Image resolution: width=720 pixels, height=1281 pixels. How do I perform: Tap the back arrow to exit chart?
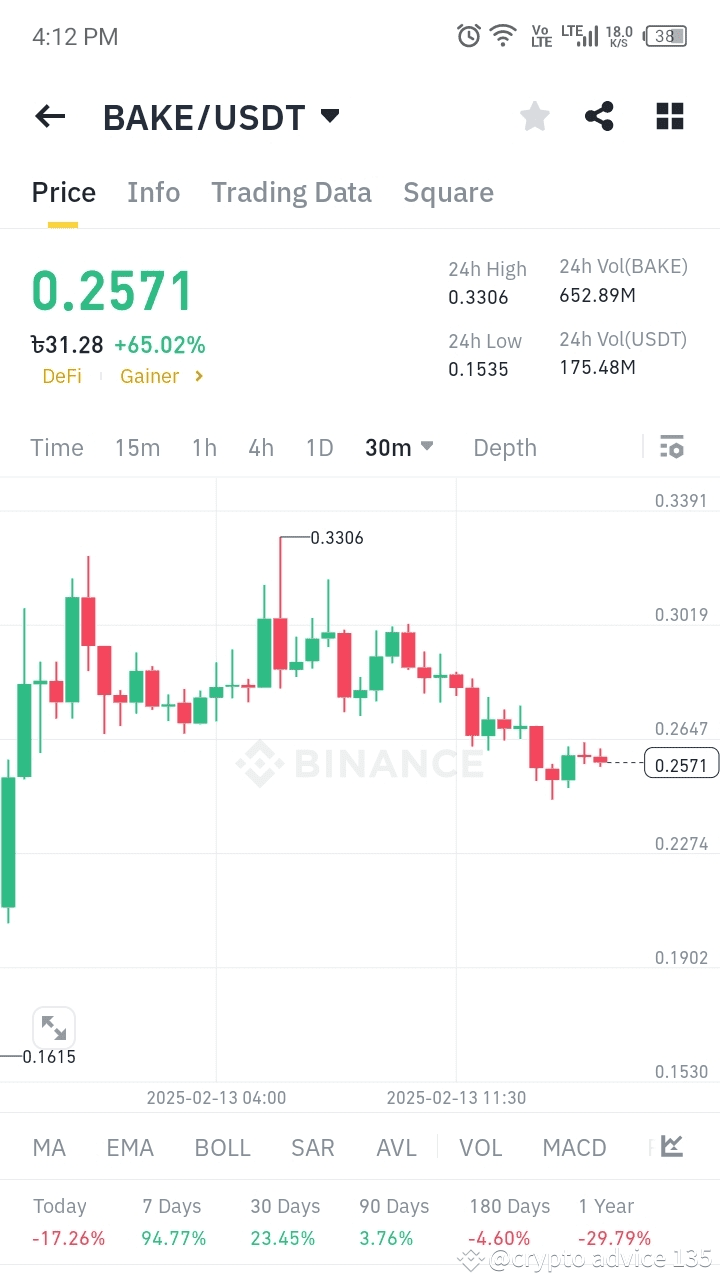(x=49, y=116)
